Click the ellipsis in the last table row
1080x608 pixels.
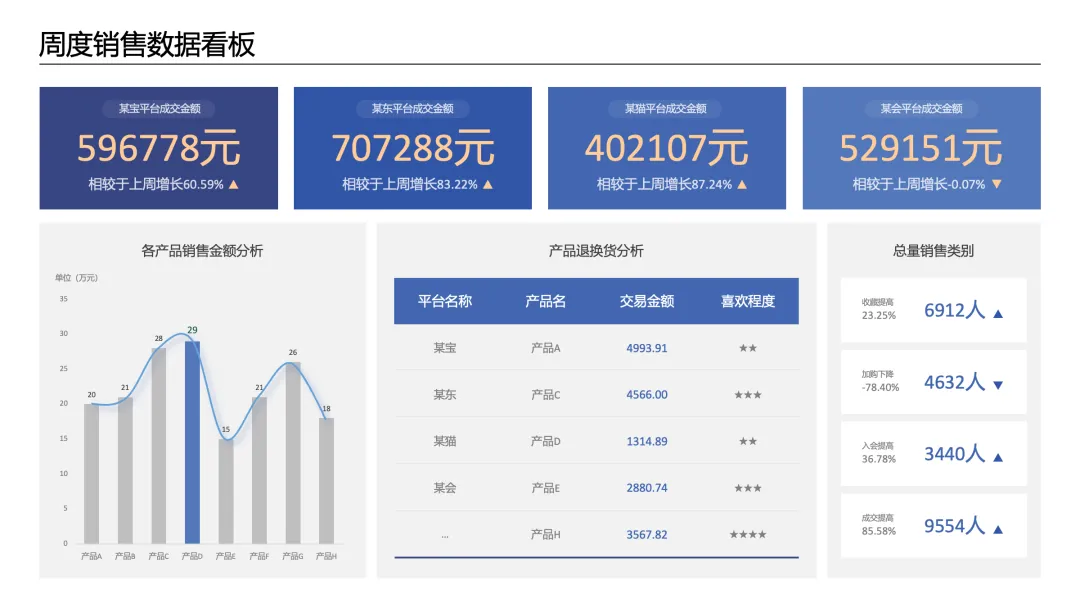pyautogui.click(x=445, y=536)
